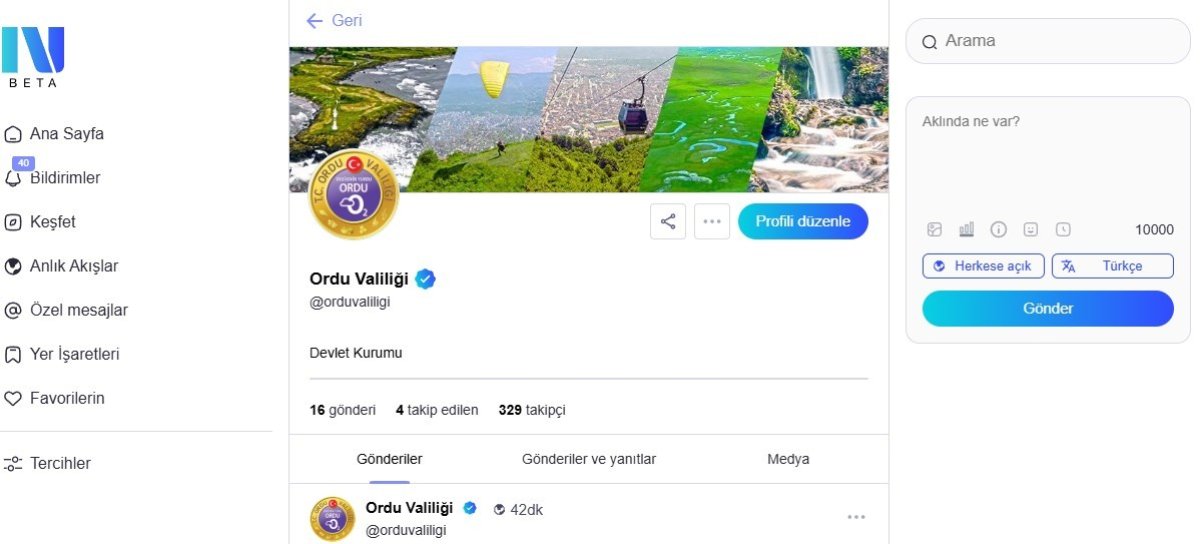Open the Herkese açık visibility dropdown
This screenshot has width=1200, height=544.
(x=983, y=266)
